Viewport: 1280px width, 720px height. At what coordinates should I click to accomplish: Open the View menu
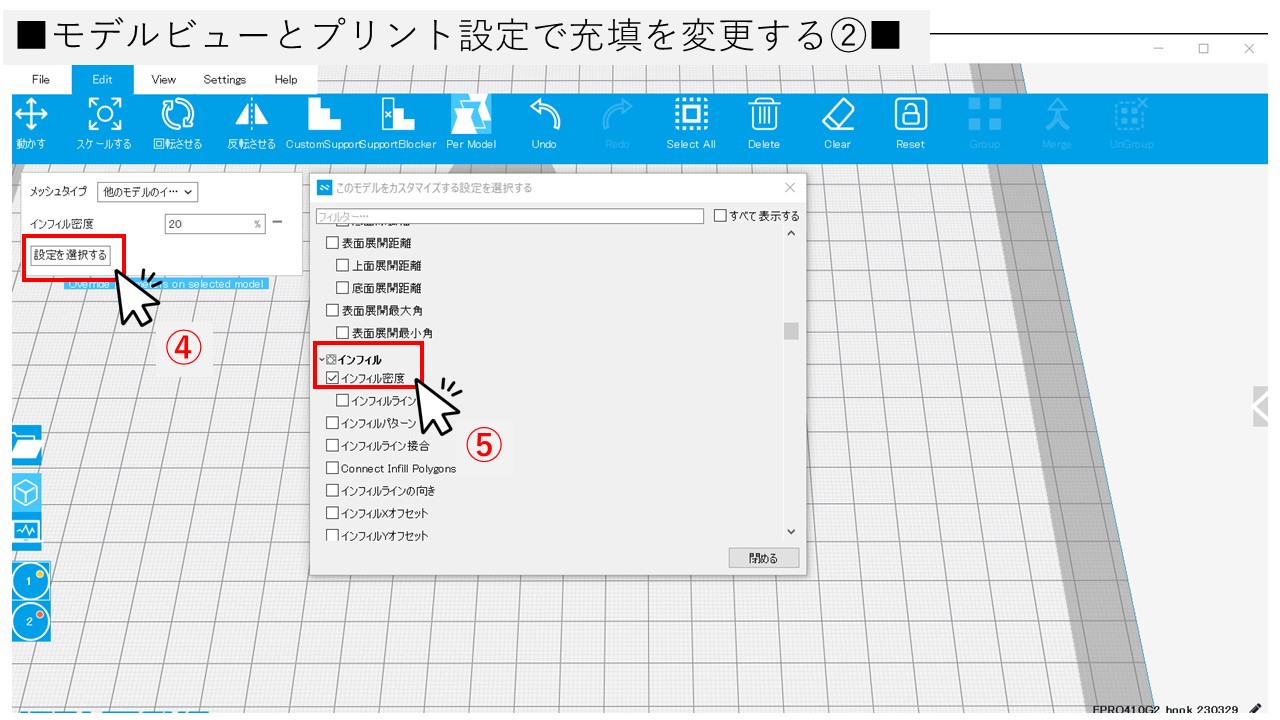(x=163, y=80)
